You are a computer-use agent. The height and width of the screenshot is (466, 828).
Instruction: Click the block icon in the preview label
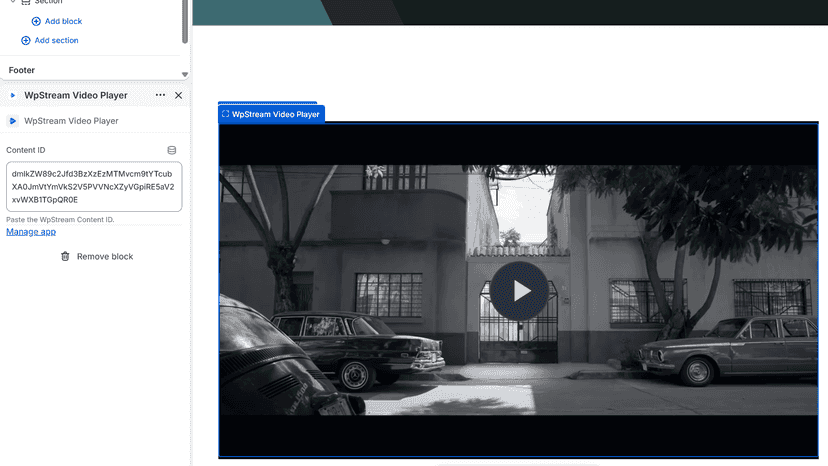coord(225,114)
